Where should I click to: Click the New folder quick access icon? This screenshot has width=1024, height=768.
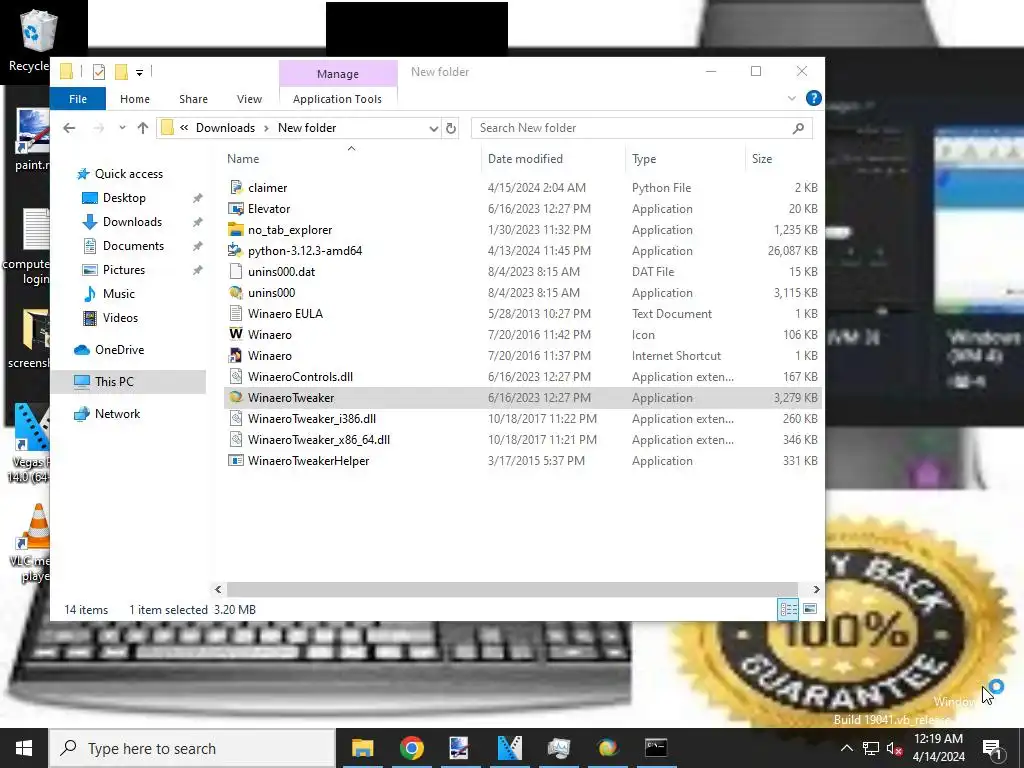[x=121, y=72]
